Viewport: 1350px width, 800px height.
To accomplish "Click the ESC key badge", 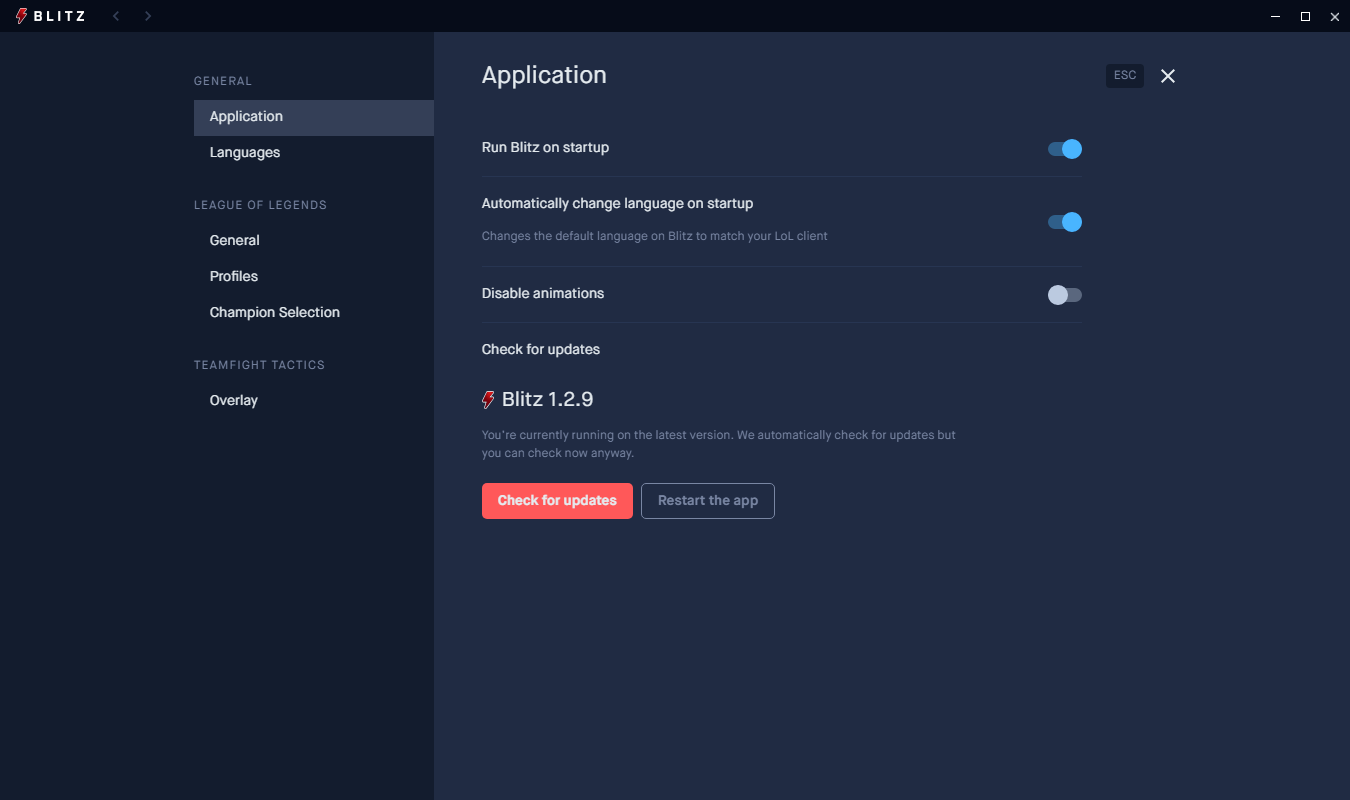I will (1125, 76).
